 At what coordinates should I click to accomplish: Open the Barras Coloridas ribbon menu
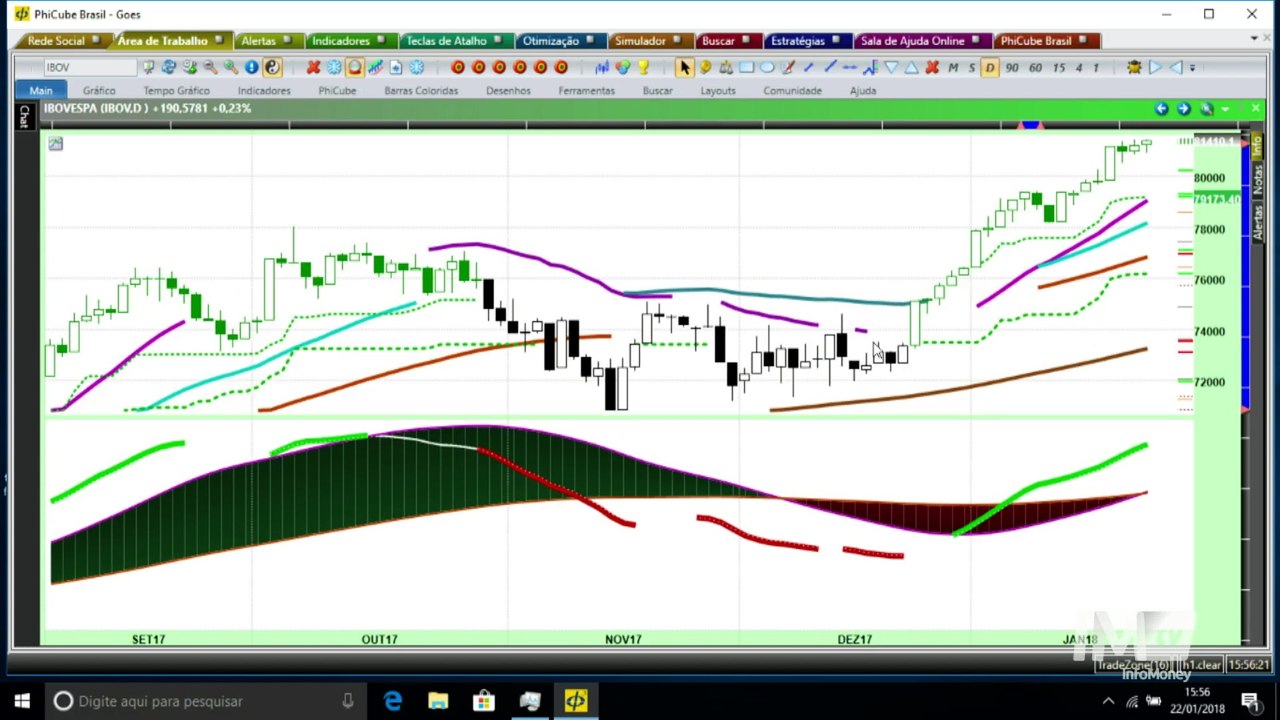point(421,90)
